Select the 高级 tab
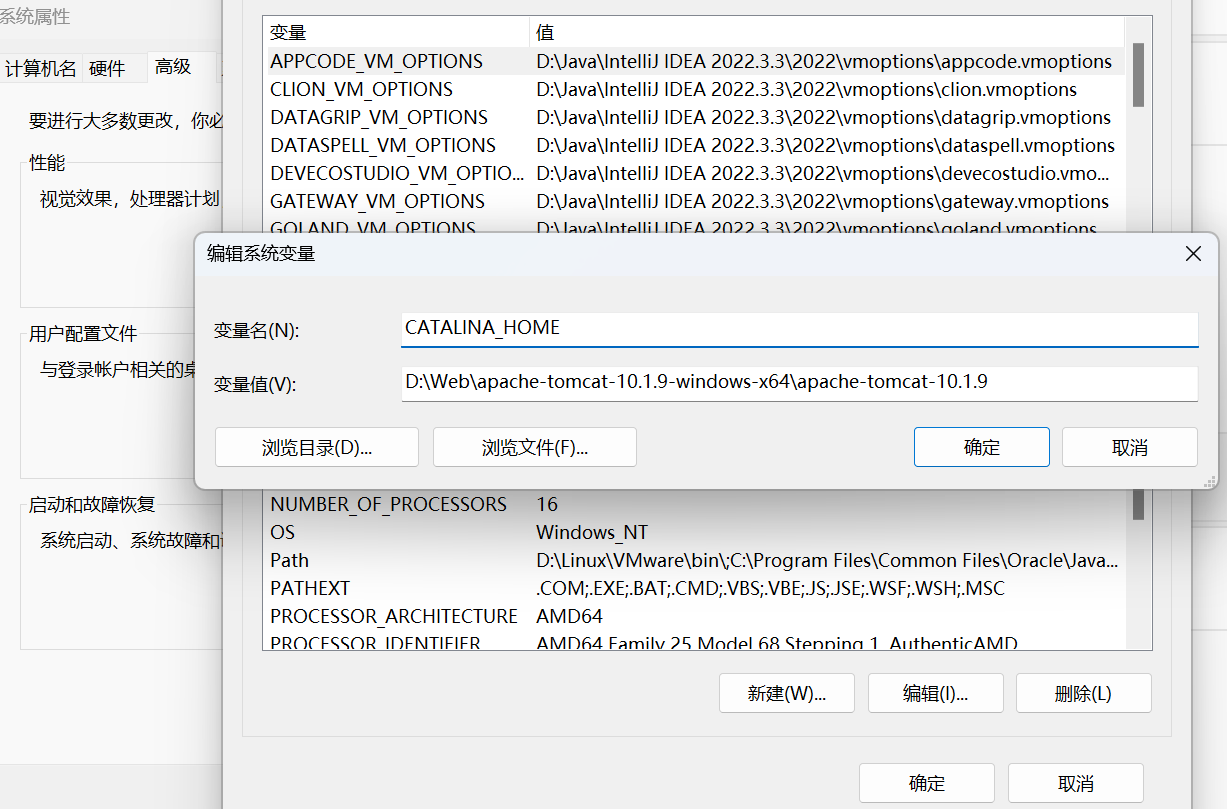The width and height of the screenshot is (1227, 809). (x=173, y=67)
